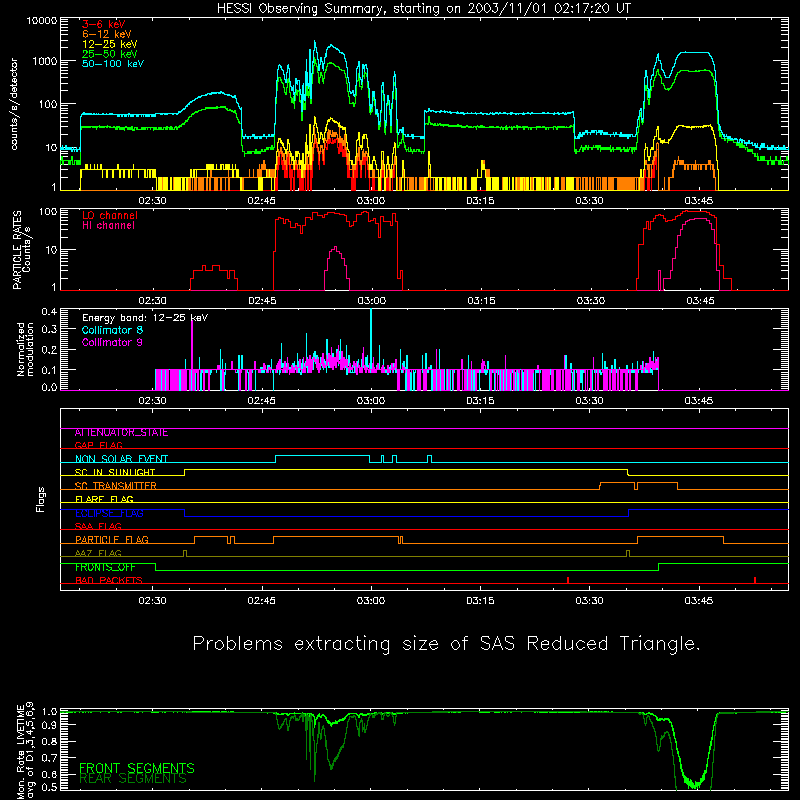Screen dimensions: 800x800
Task: Click the FRONTS_OFF flag label
Action: (105, 567)
